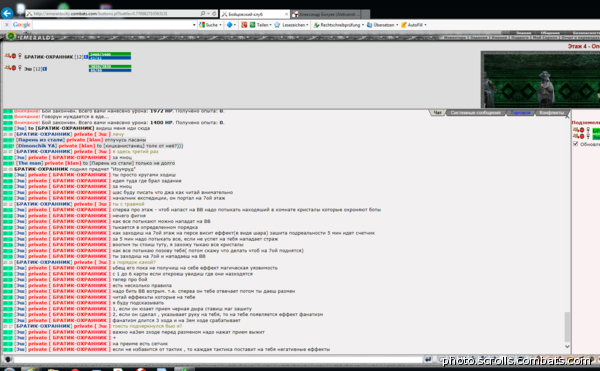Expand the Teilen dropdown in Google toolbar
The image size is (600, 371).
(x=270, y=25)
